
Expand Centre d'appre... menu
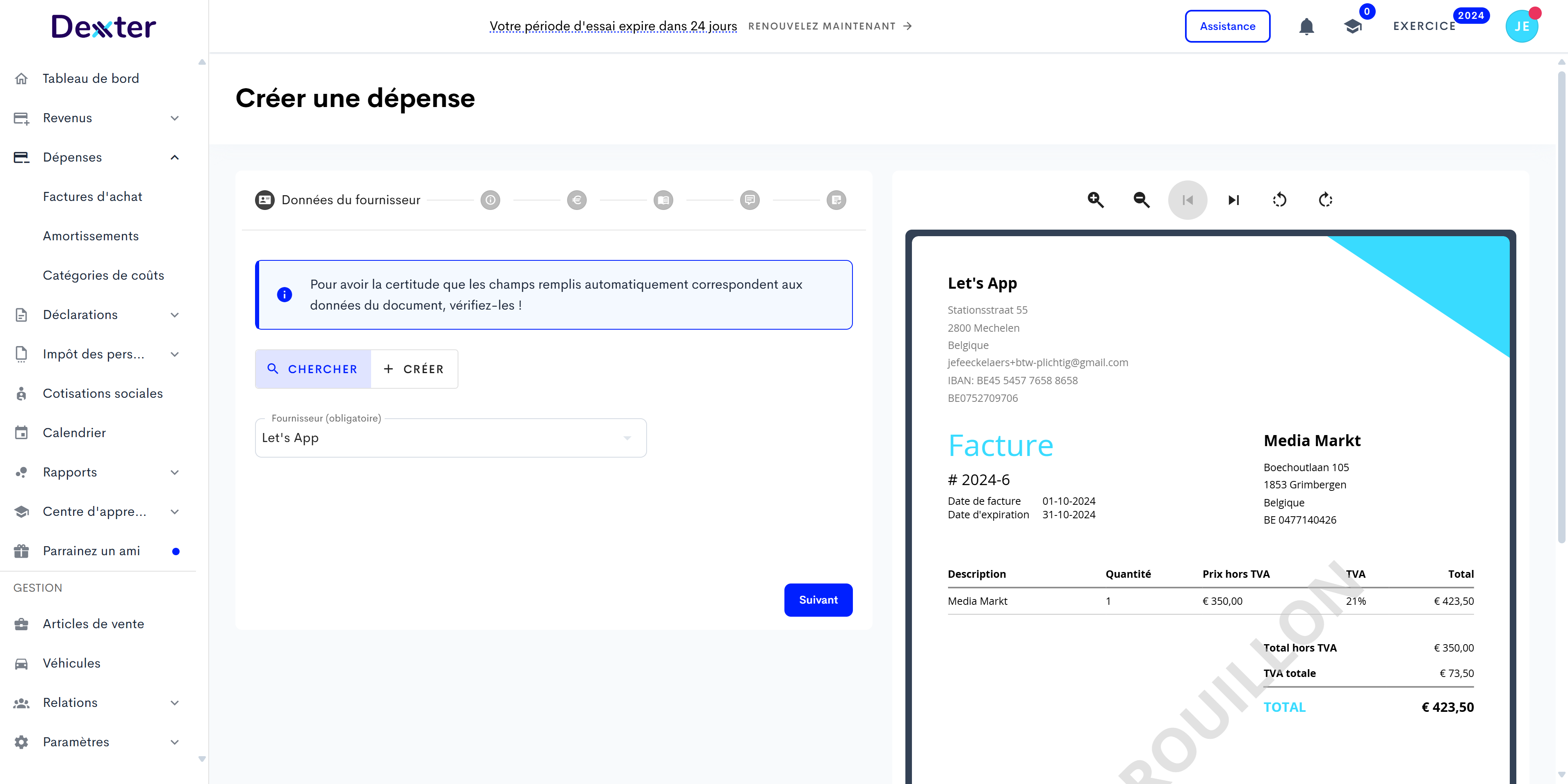click(98, 511)
